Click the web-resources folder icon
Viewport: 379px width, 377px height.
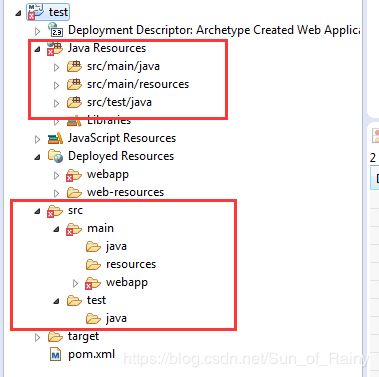tap(74, 192)
